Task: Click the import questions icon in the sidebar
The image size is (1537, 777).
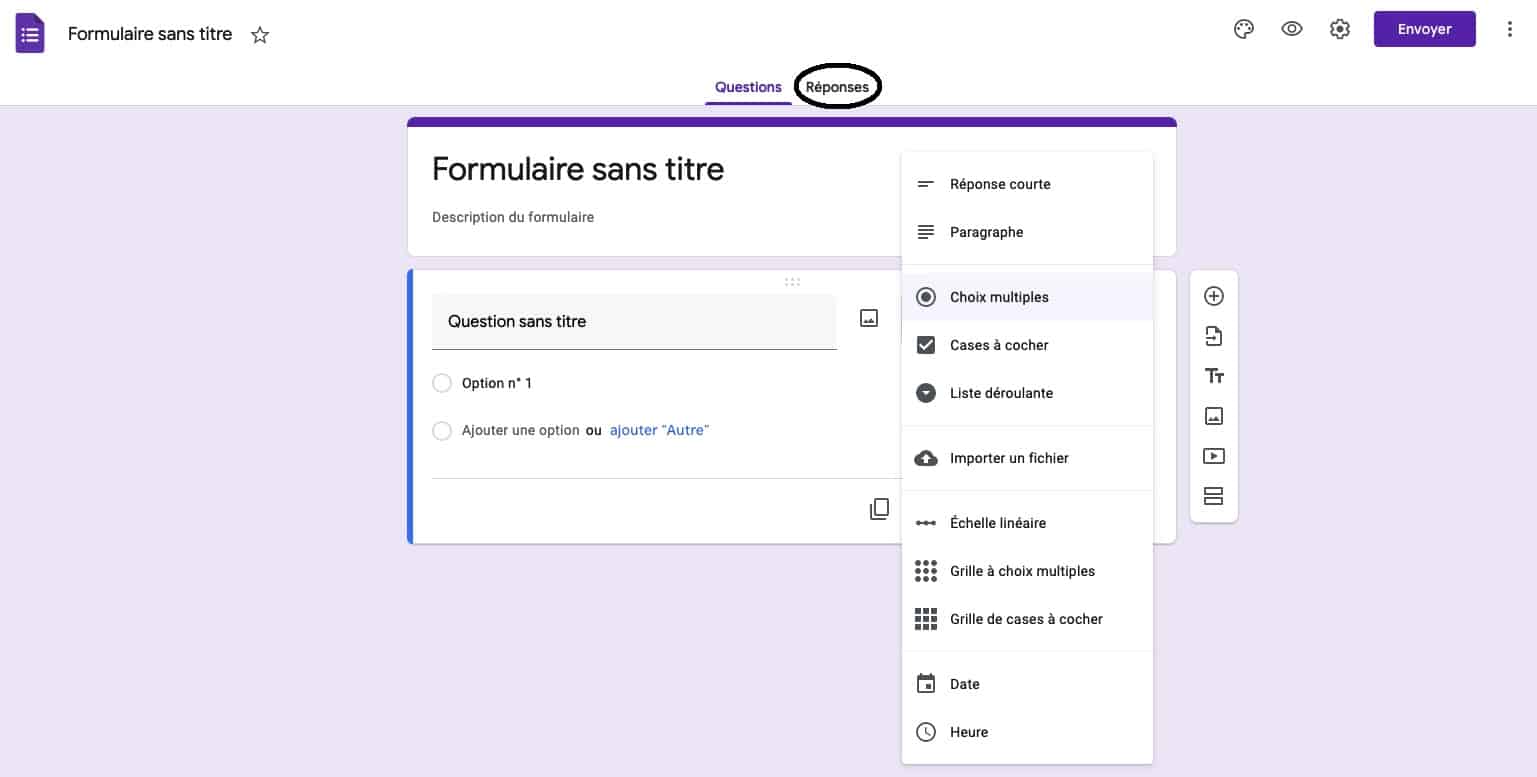Action: point(1213,336)
